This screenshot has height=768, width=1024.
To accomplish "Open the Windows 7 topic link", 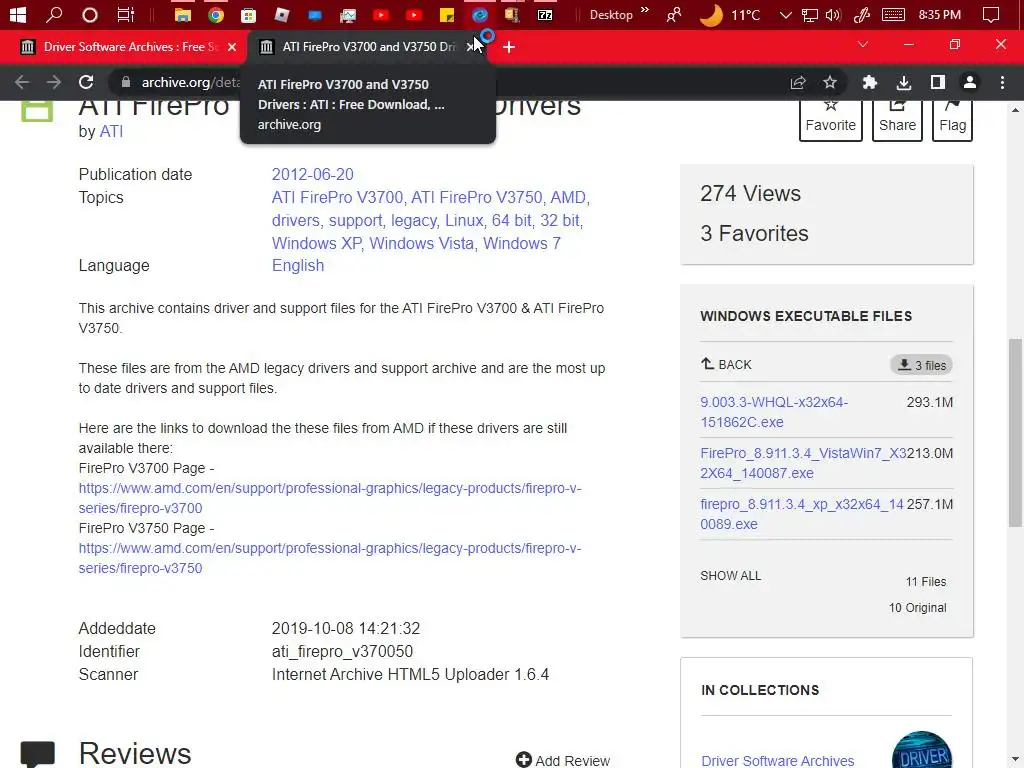I will 522,243.
